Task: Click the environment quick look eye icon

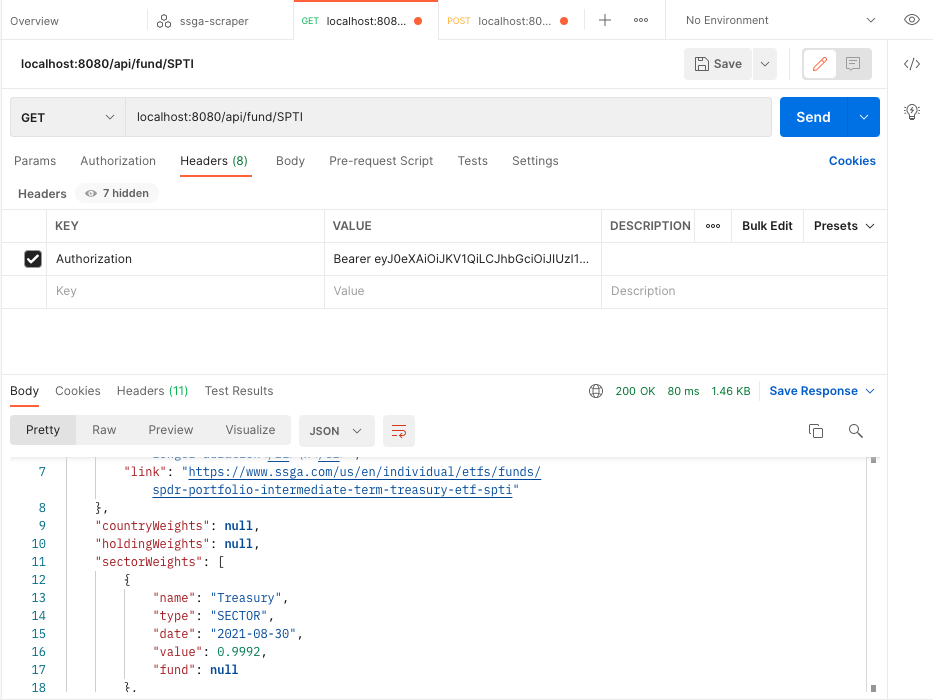Action: click(912, 20)
